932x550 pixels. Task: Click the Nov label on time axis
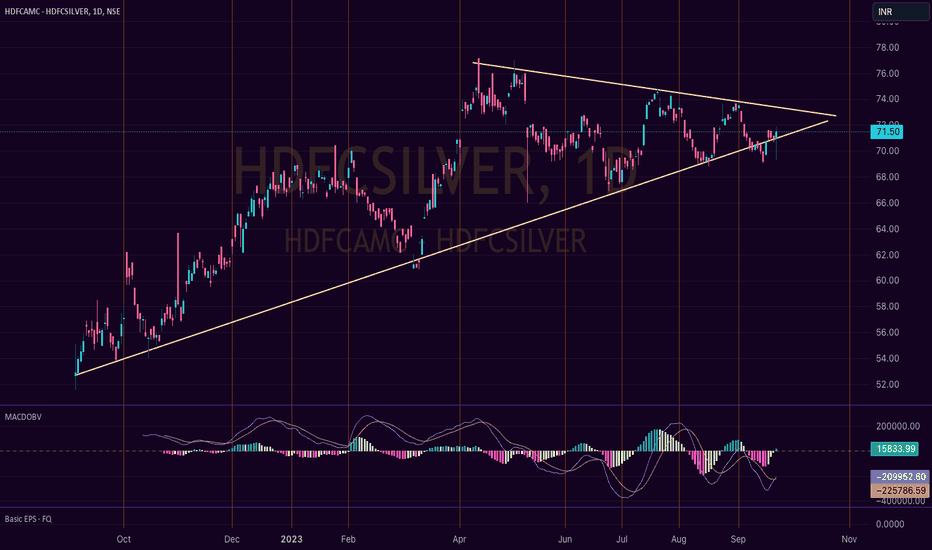click(849, 539)
